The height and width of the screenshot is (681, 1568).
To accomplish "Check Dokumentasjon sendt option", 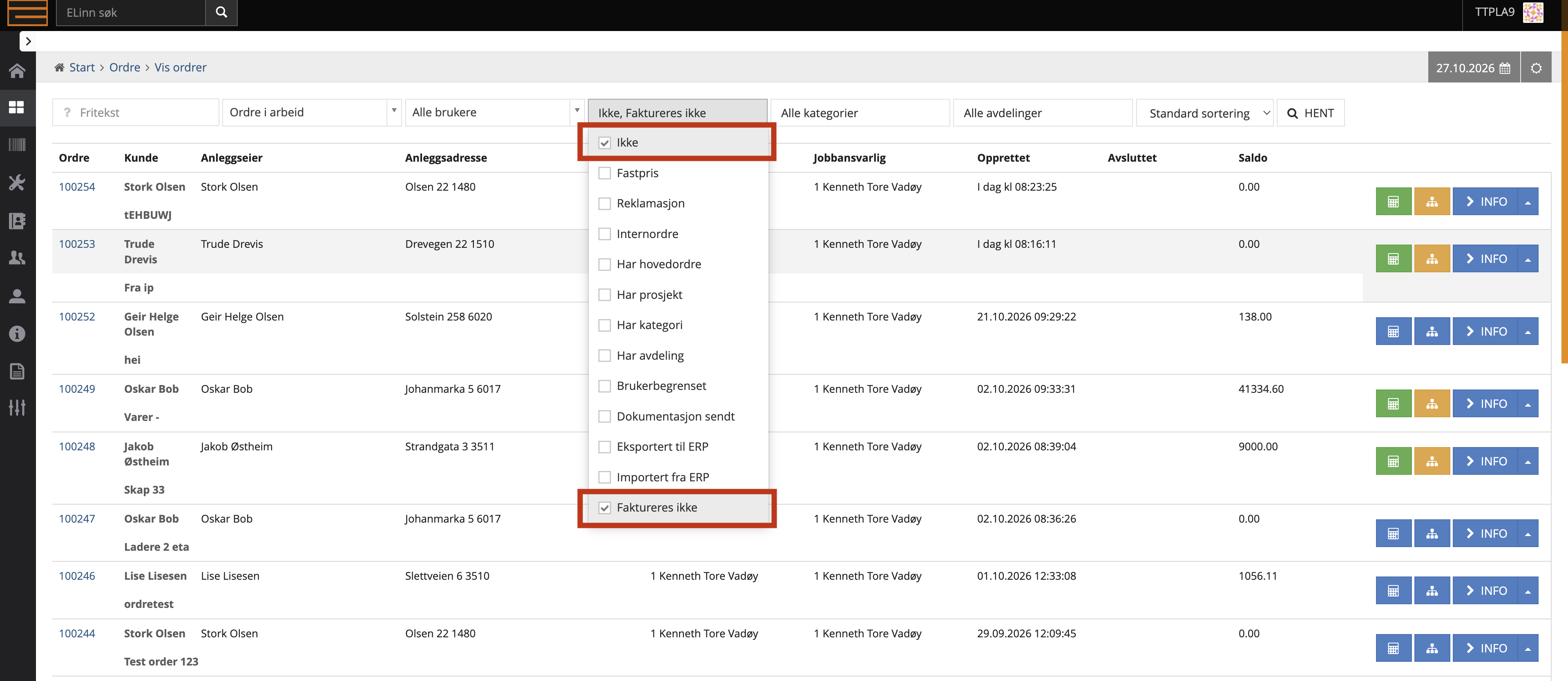I will [604, 416].
